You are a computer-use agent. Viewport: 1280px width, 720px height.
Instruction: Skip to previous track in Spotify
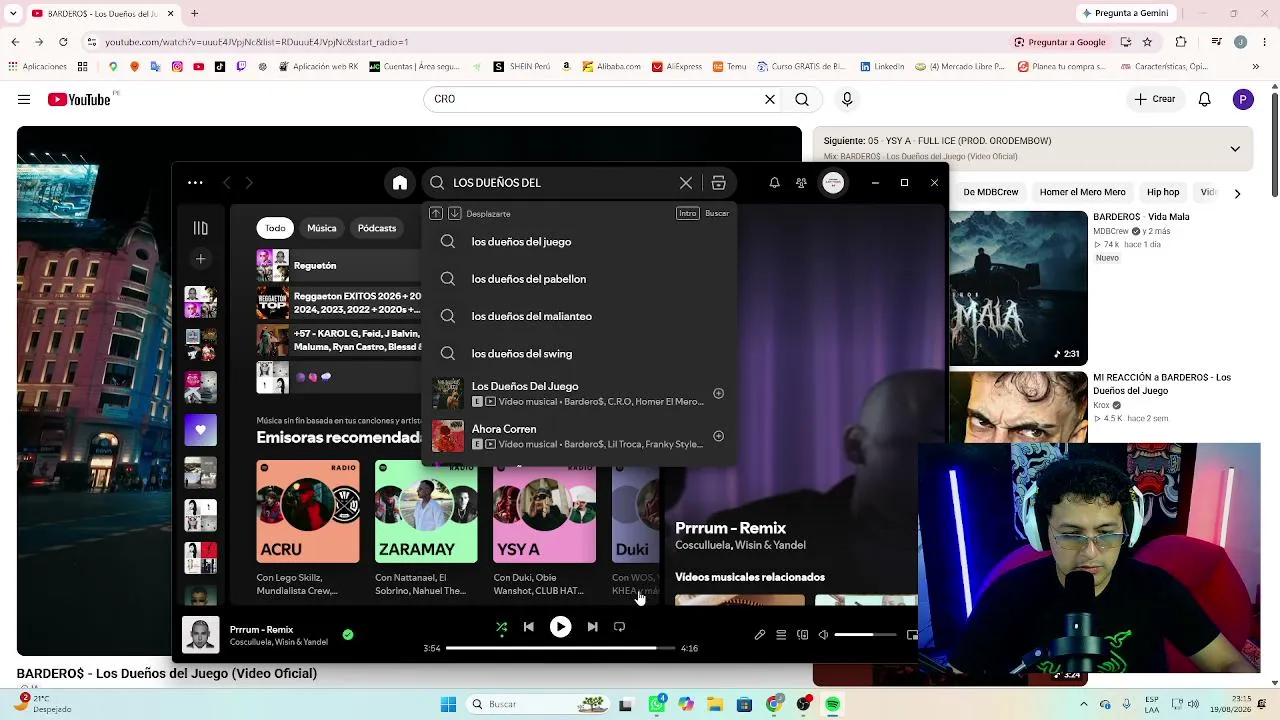point(529,627)
